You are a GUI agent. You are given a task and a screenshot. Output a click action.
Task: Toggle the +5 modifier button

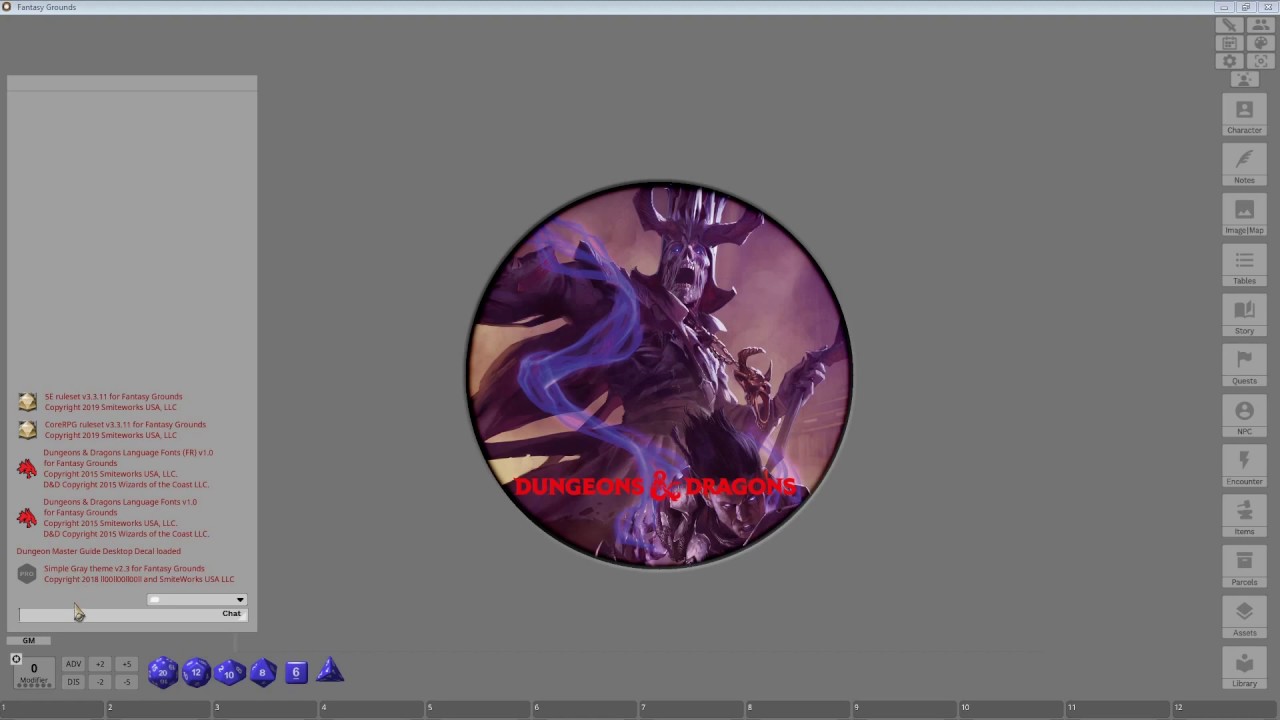click(126, 664)
